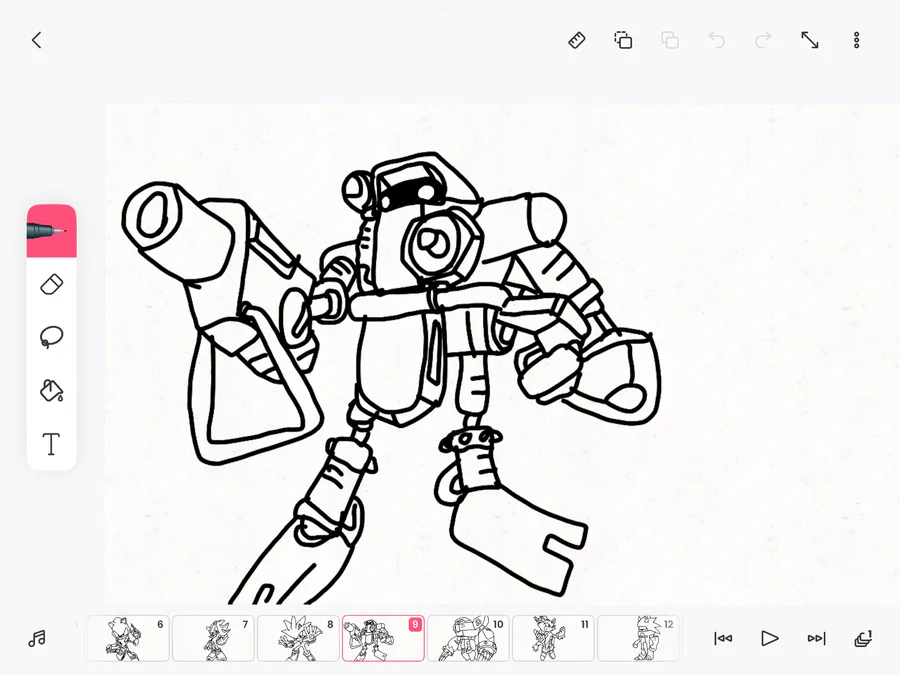Select the Text tool

click(52, 444)
